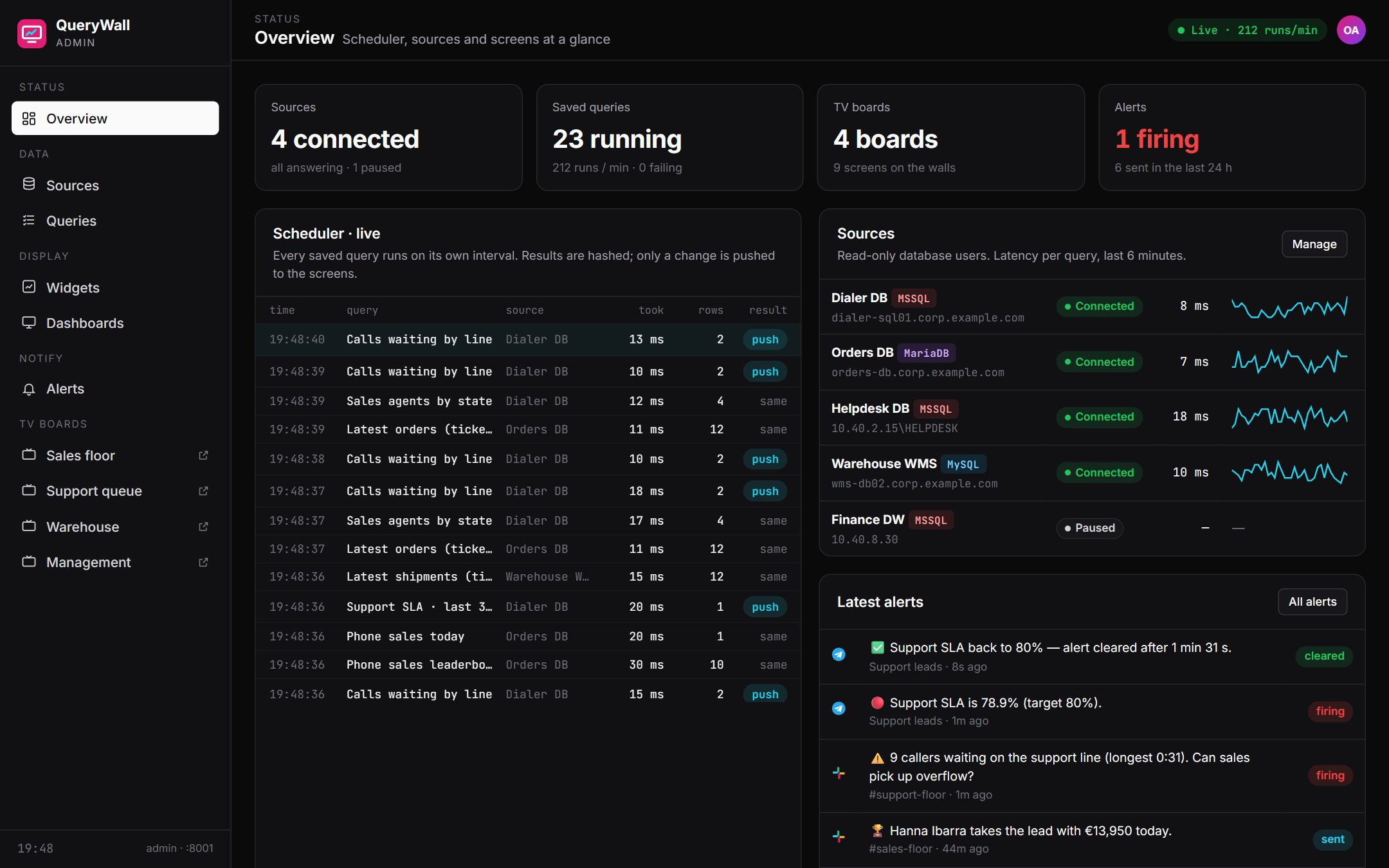
Task: Click the admin :8001 footer text
Action: coord(179,848)
